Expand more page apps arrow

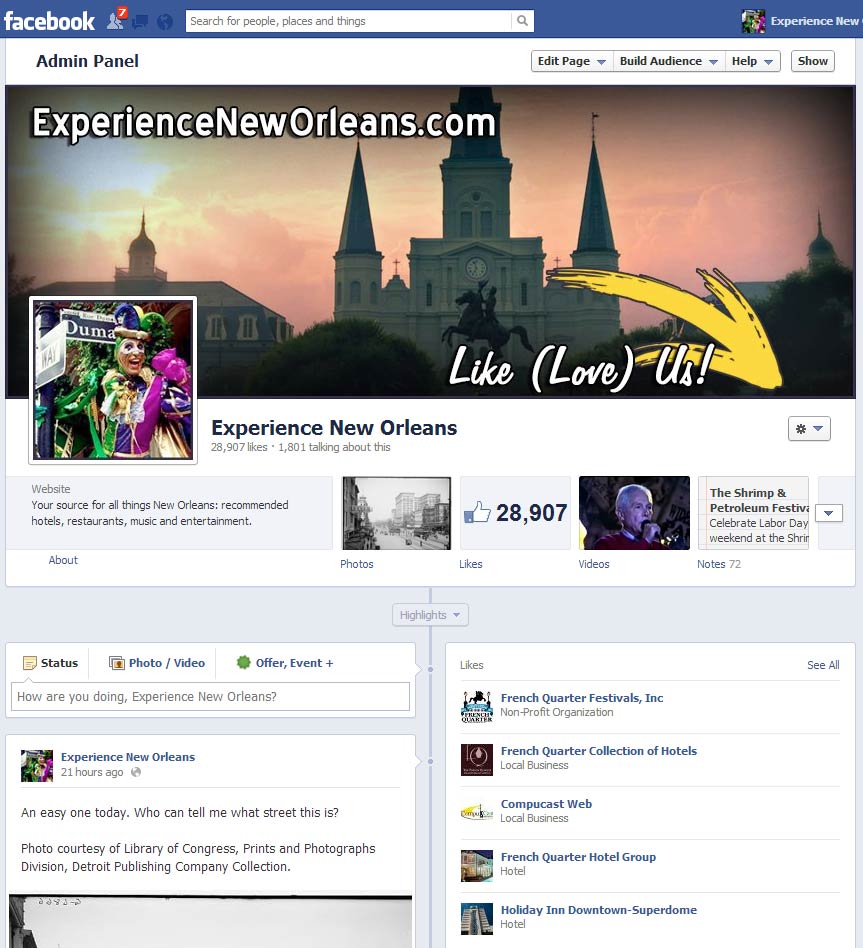pyautogui.click(x=829, y=513)
